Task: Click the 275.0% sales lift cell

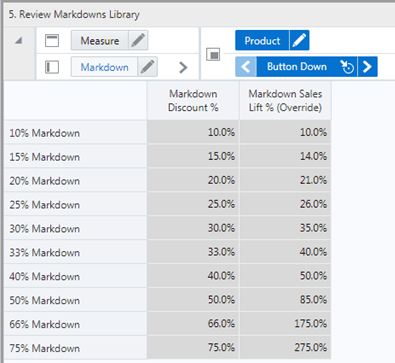Action: [x=285, y=348]
